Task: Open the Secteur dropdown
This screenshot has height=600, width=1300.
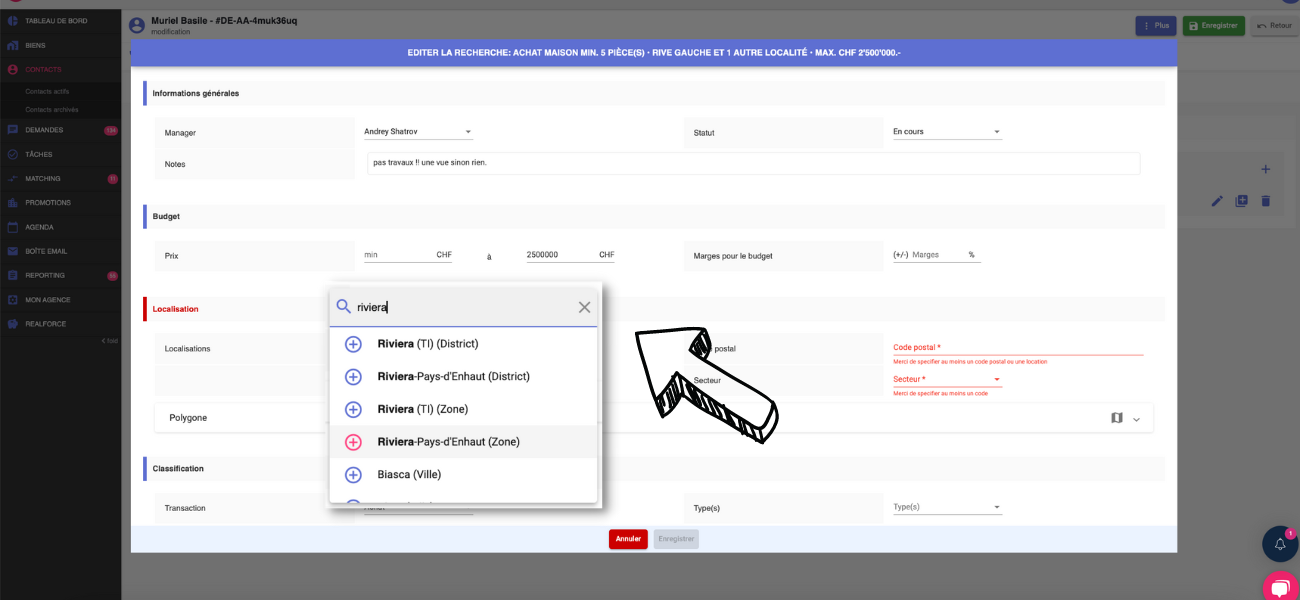Action: [x=947, y=379]
